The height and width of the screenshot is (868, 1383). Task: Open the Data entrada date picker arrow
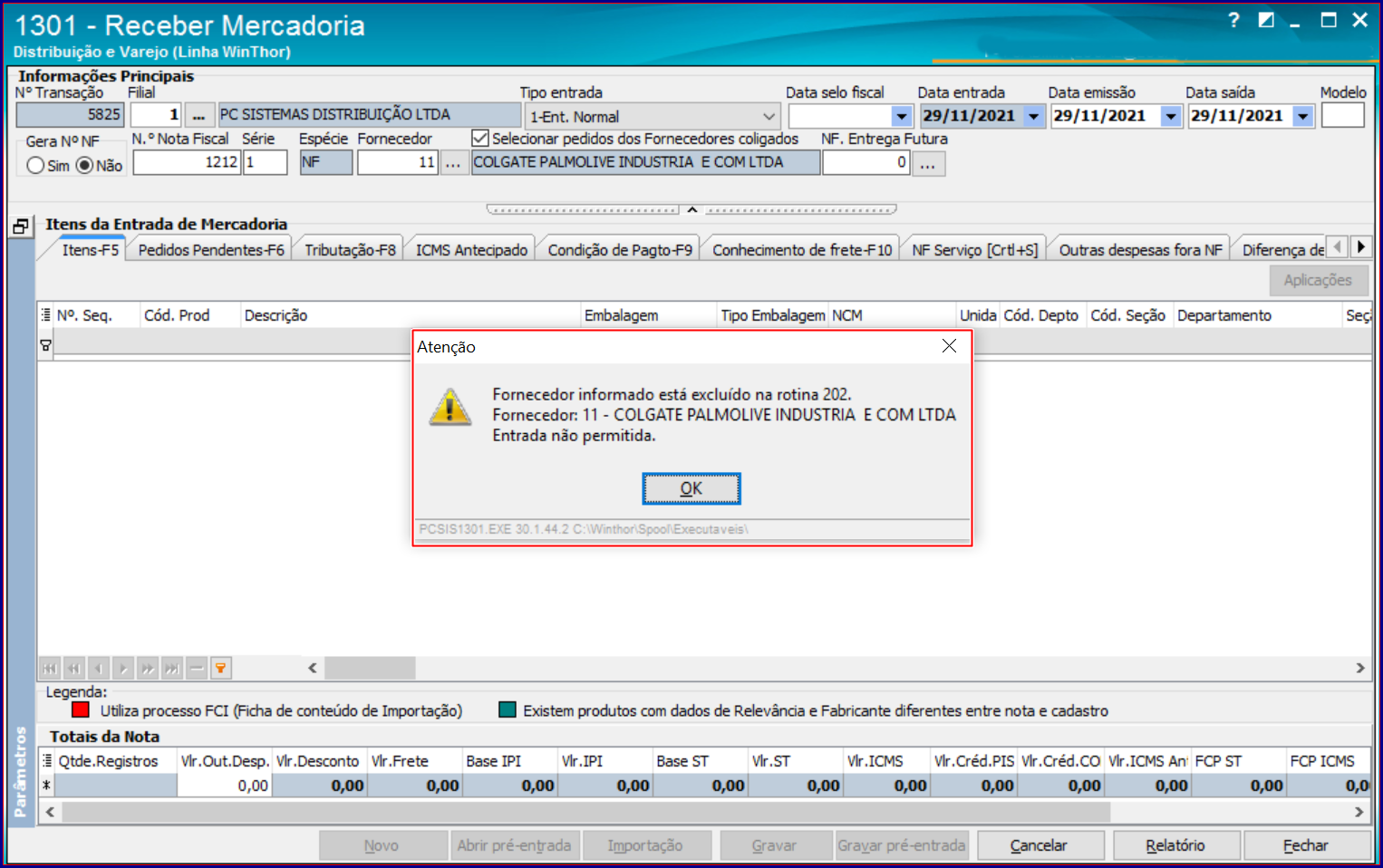pos(1033,116)
